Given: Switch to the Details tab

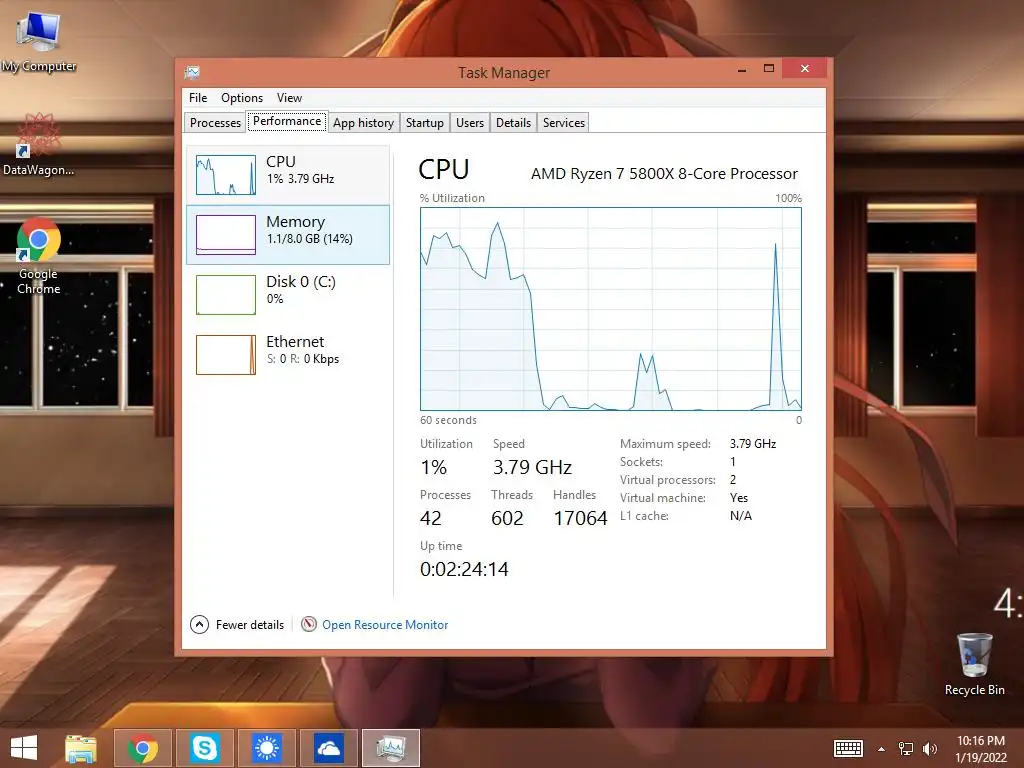Looking at the screenshot, I should pyautogui.click(x=513, y=123).
